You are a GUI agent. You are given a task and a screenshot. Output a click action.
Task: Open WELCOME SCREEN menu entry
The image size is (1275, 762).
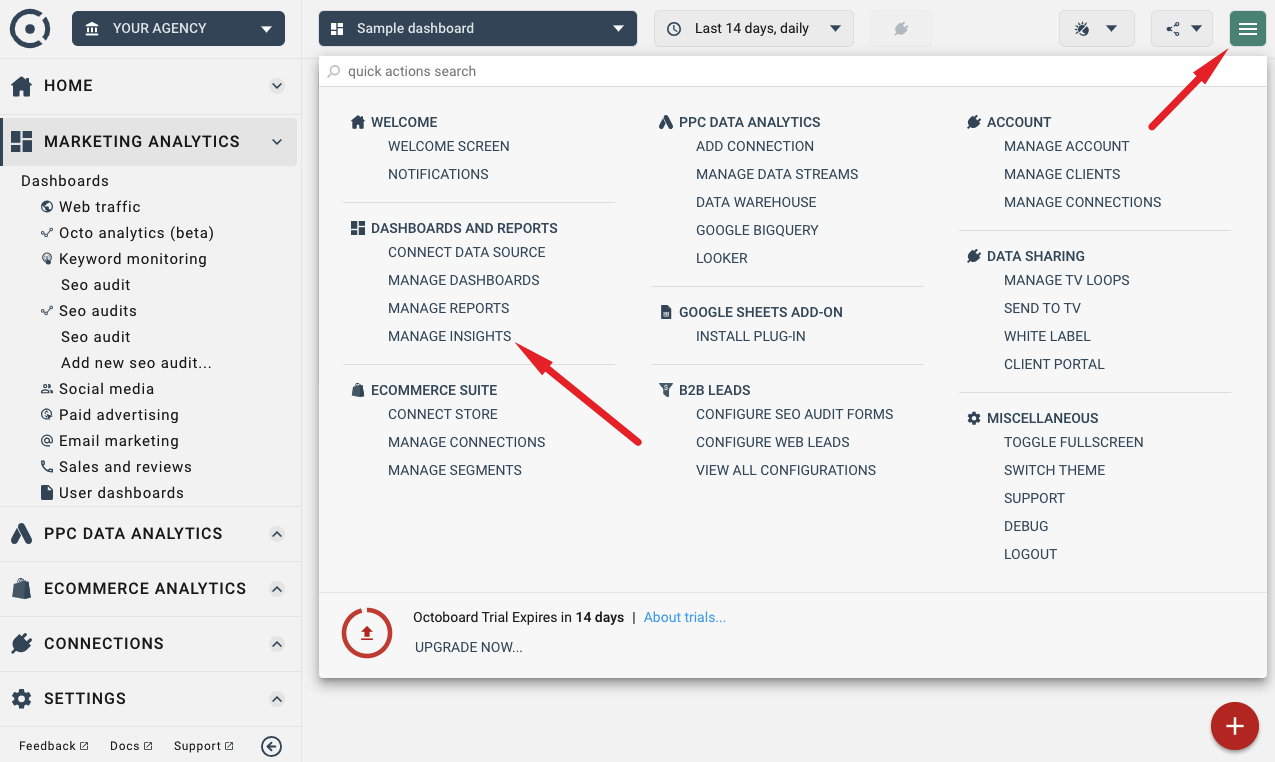tap(449, 146)
